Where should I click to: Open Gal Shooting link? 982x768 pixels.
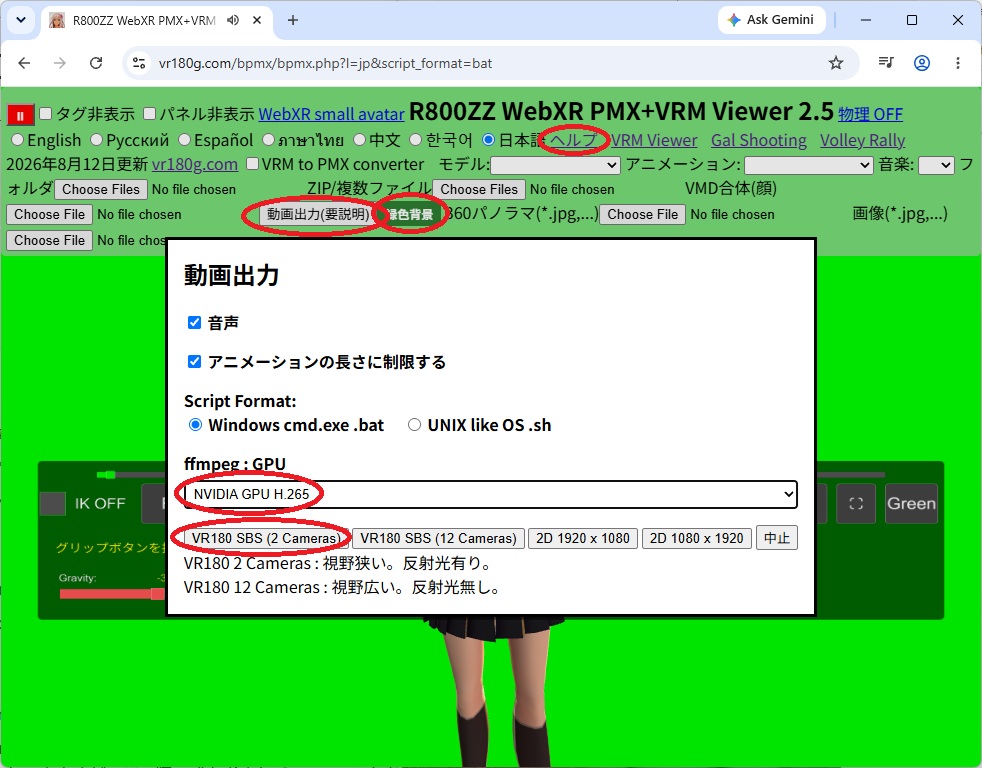[x=758, y=140]
